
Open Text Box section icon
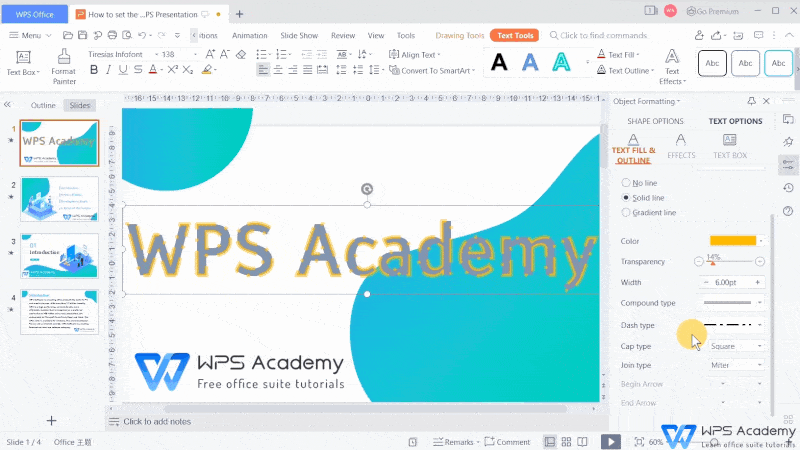730,146
